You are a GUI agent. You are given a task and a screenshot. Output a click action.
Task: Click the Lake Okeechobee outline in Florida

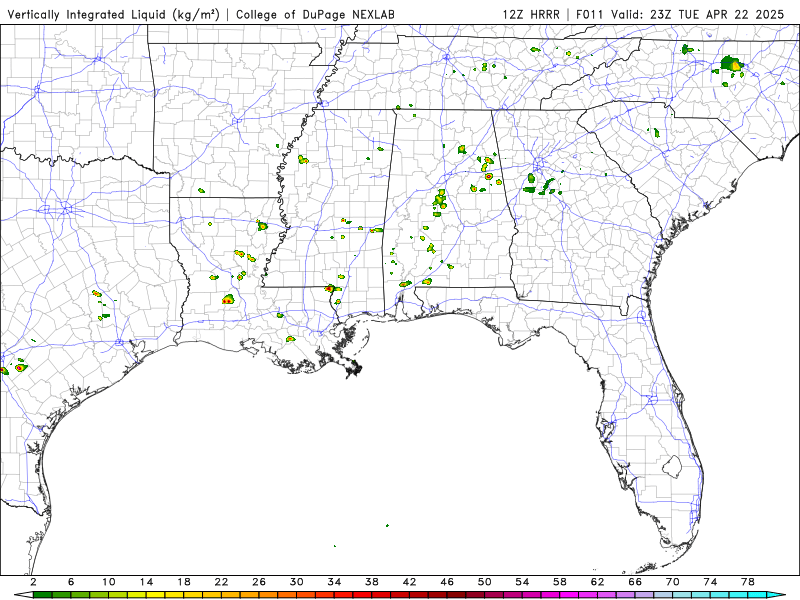[672, 466]
